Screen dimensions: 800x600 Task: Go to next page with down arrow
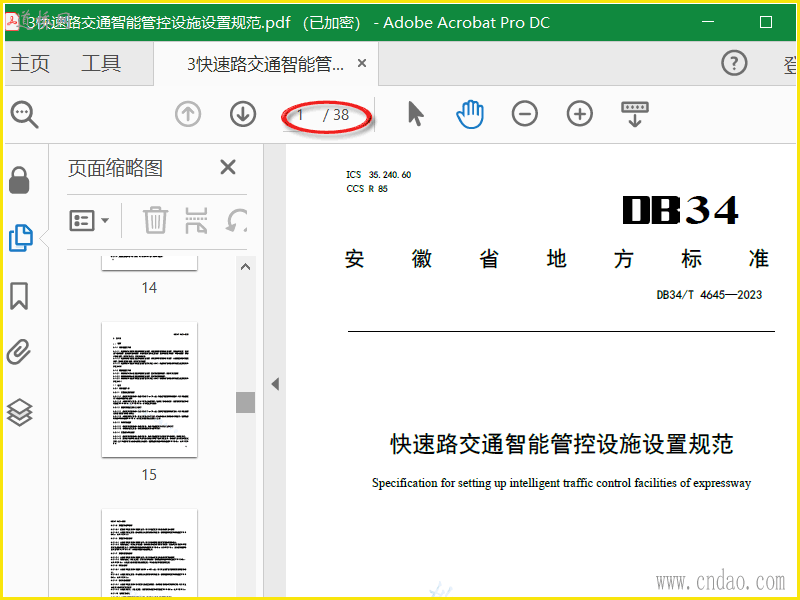[x=243, y=114]
